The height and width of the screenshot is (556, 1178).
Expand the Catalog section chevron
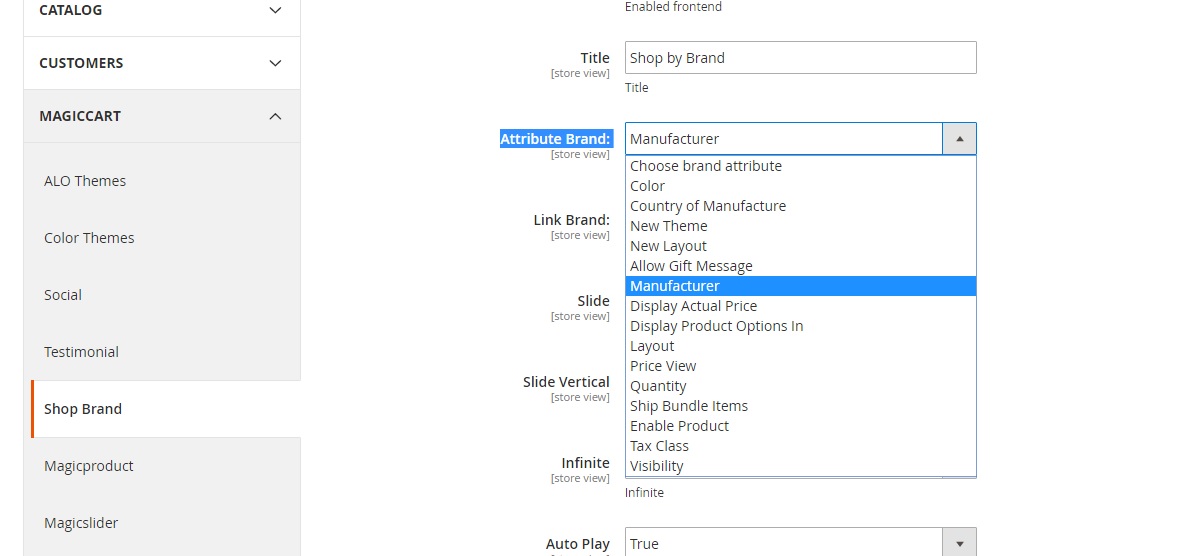[275, 10]
